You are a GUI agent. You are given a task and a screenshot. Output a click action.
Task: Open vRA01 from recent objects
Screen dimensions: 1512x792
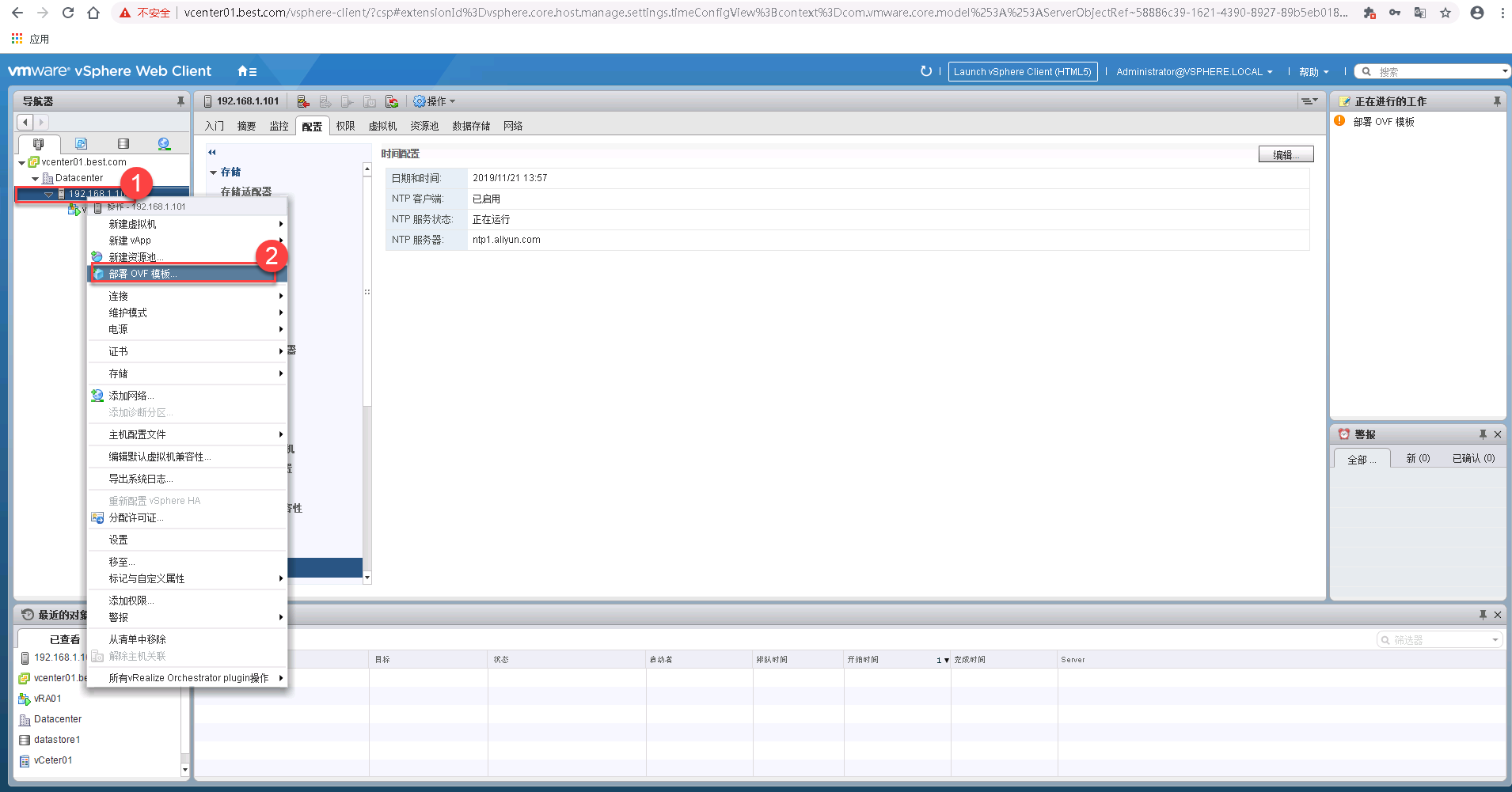[x=47, y=699]
